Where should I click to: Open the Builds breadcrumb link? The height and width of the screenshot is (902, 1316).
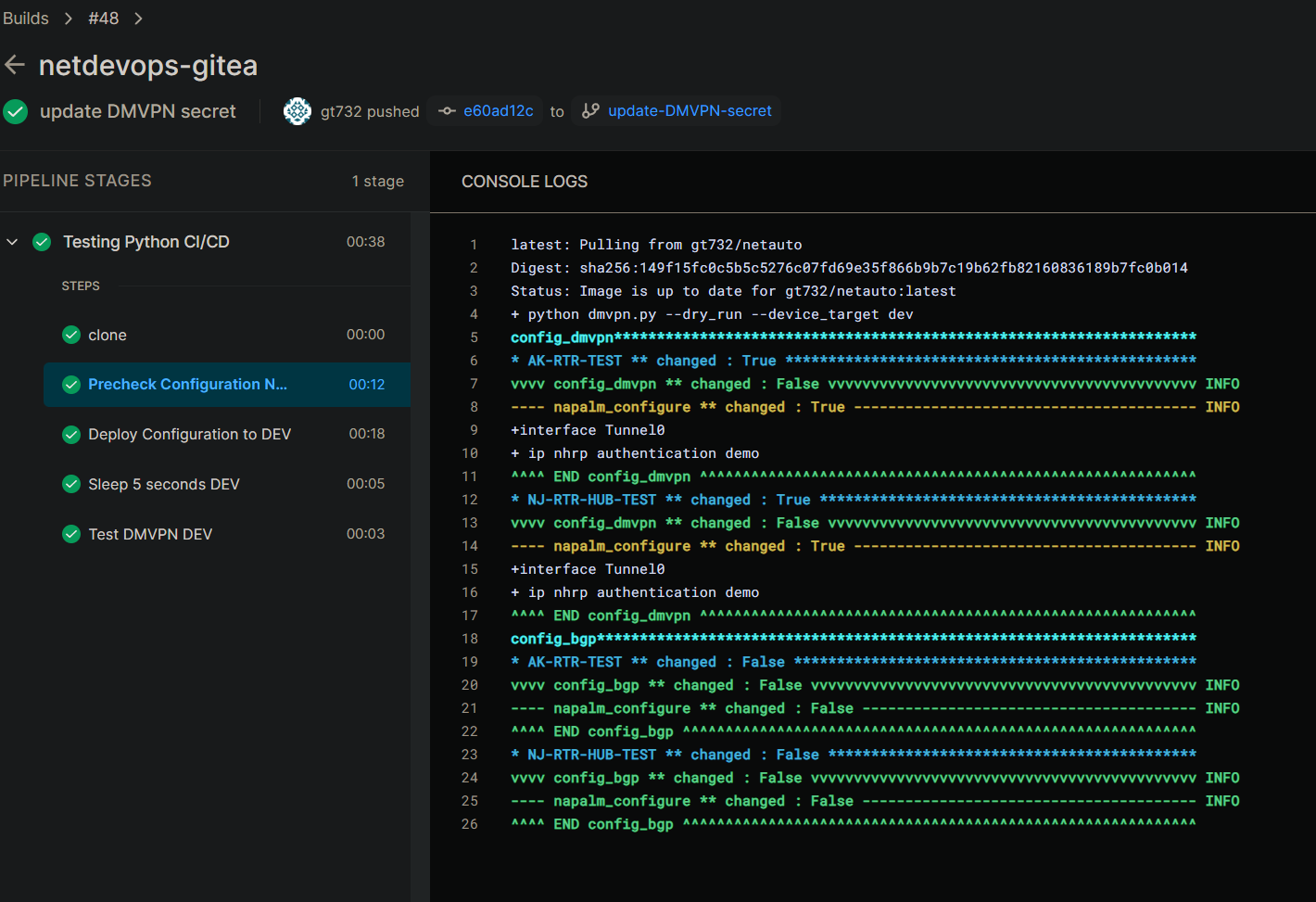[26, 19]
